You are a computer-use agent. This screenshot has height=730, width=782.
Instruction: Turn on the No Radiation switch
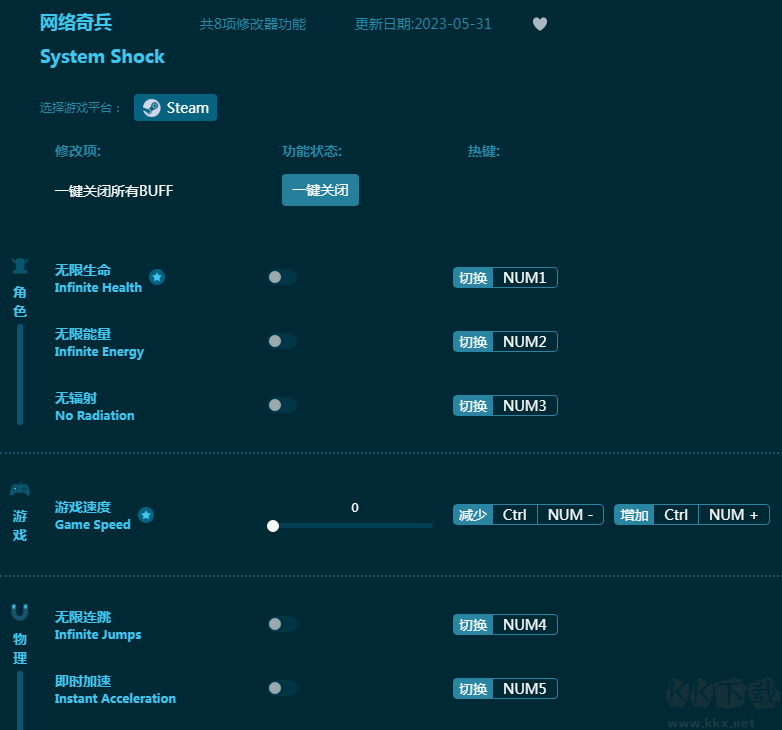(x=282, y=405)
